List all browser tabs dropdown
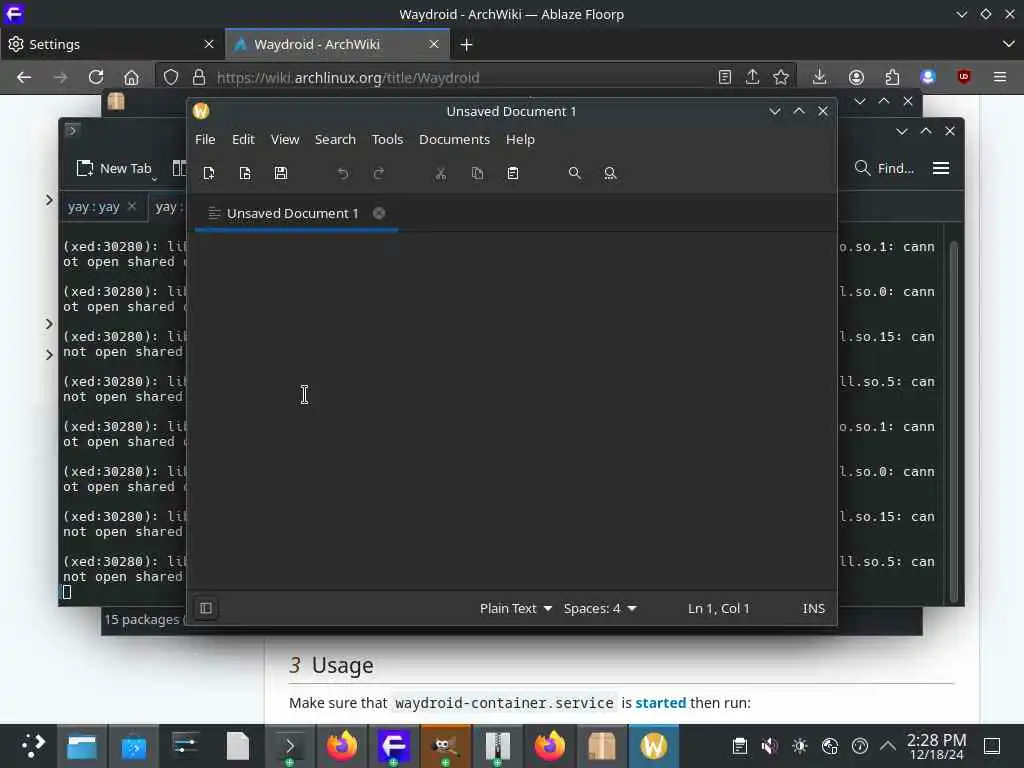 [x=1008, y=44]
